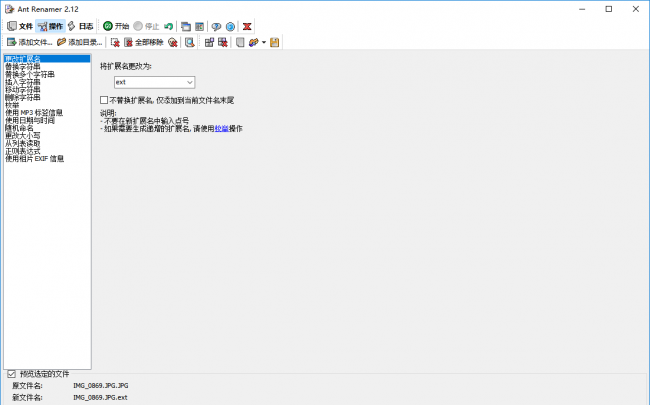Start renaming with the green 开始 button

point(116,26)
